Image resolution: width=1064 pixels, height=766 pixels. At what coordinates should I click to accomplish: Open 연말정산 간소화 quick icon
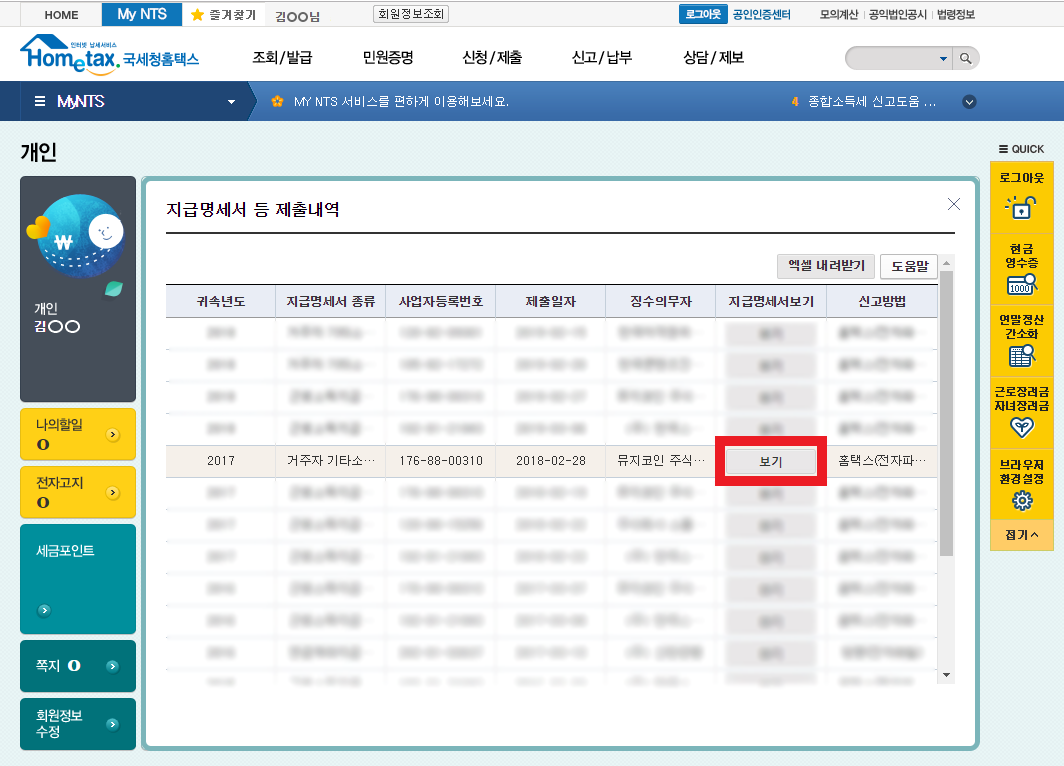(1021, 355)
